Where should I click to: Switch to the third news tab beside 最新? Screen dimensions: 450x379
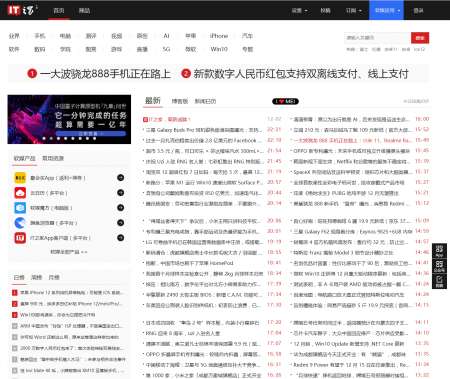pyautogui.click(x=205, y=101)
